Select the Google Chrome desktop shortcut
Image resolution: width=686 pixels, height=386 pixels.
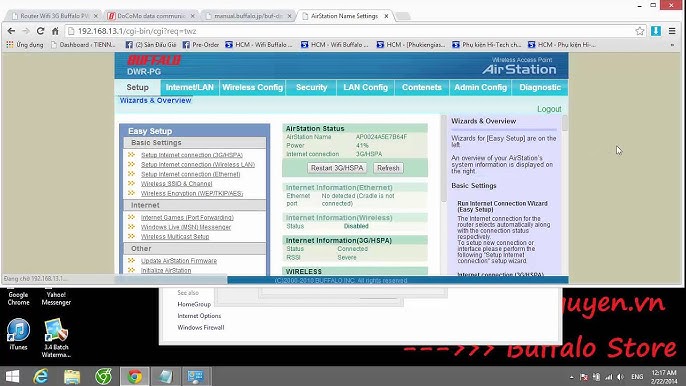(x=18, y=297)
